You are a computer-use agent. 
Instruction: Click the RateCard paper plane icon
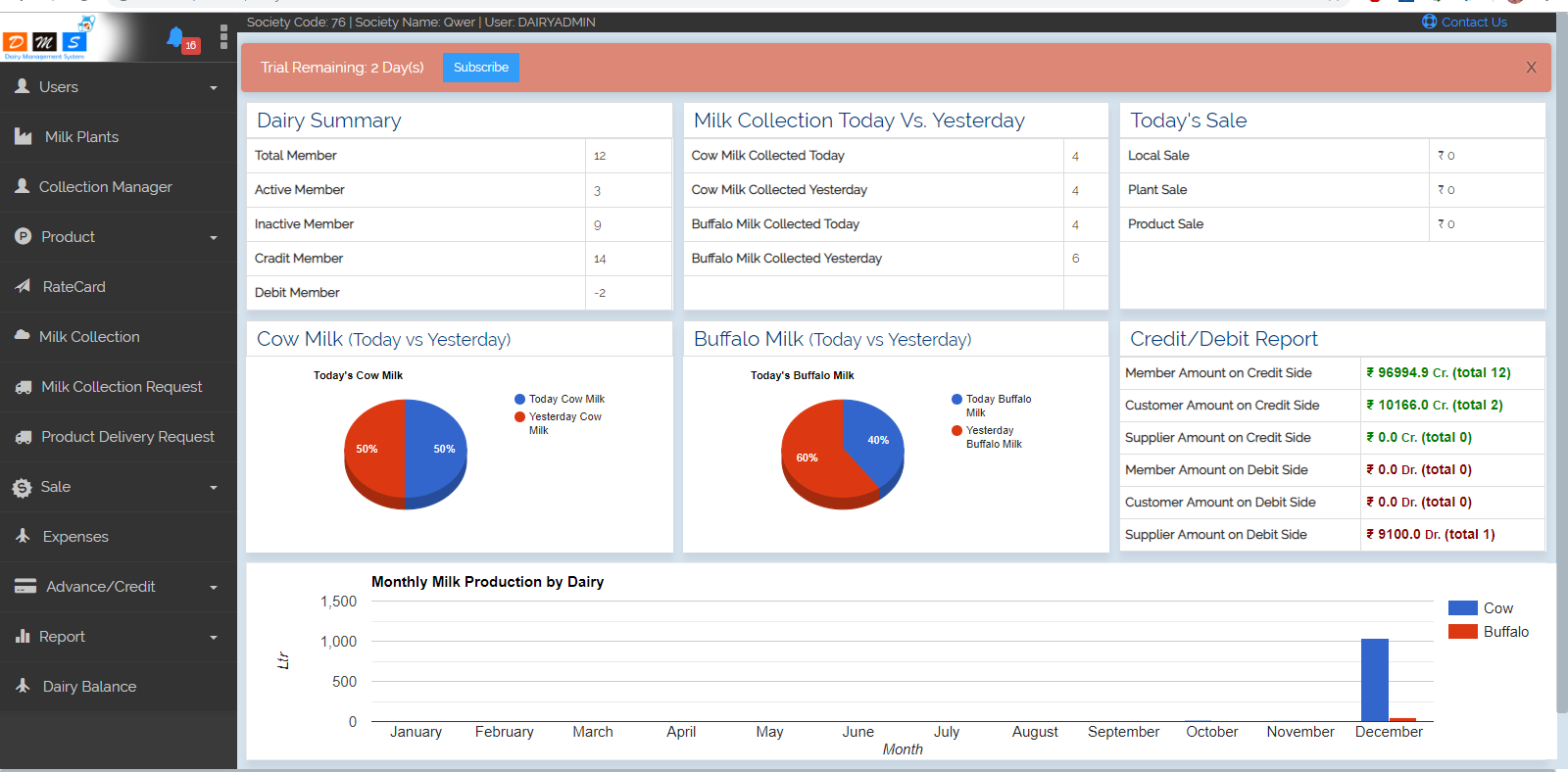click(x=24, y=286)
